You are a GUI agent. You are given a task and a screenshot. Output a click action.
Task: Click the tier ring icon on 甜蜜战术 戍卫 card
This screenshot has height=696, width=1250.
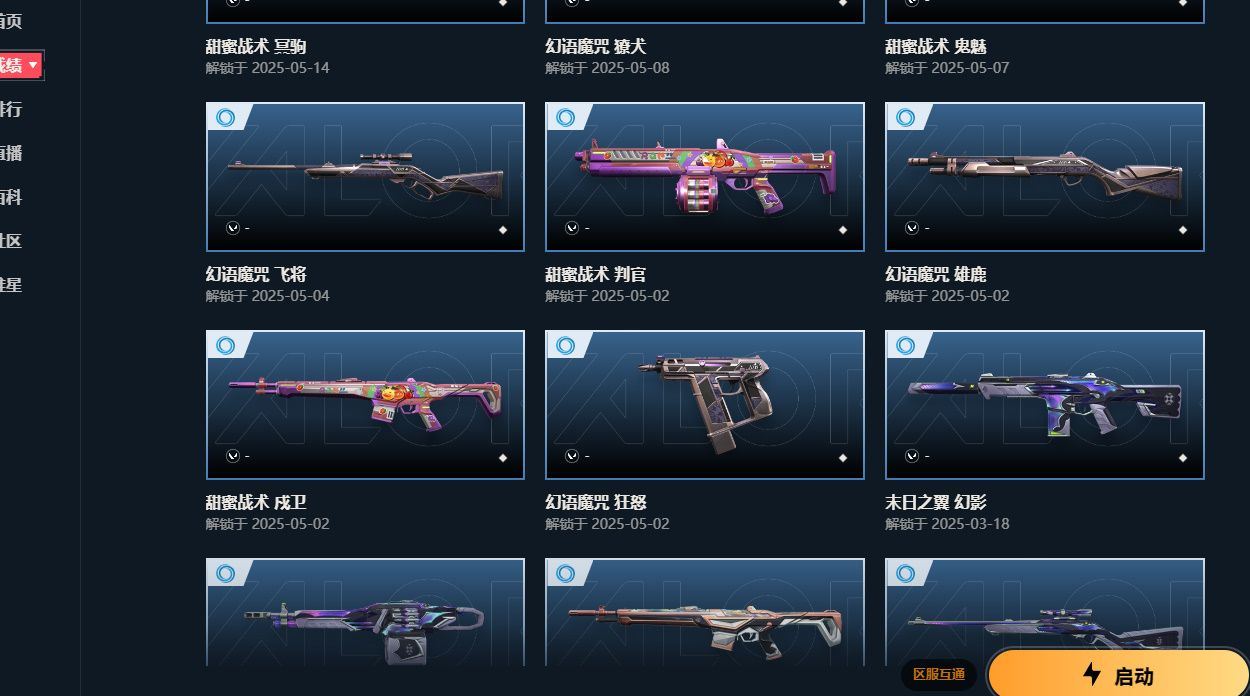pyautogui.click(x=226, y=346)
